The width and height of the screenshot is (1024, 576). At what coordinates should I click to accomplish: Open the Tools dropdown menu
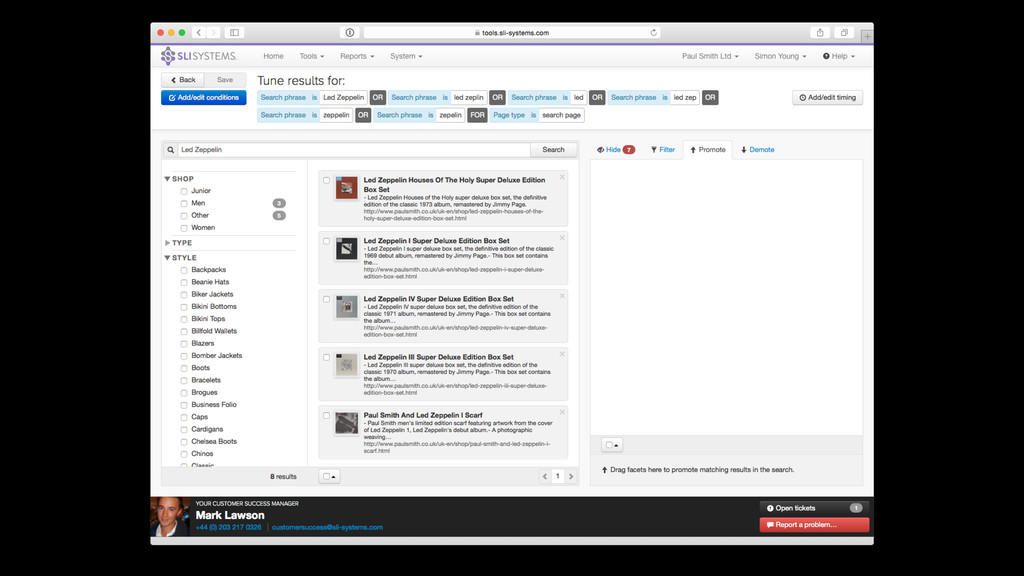point(312,56)
